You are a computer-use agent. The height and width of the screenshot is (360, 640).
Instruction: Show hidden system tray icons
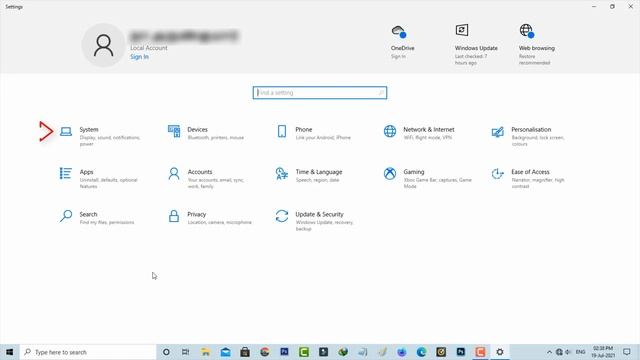click(549, 352)
